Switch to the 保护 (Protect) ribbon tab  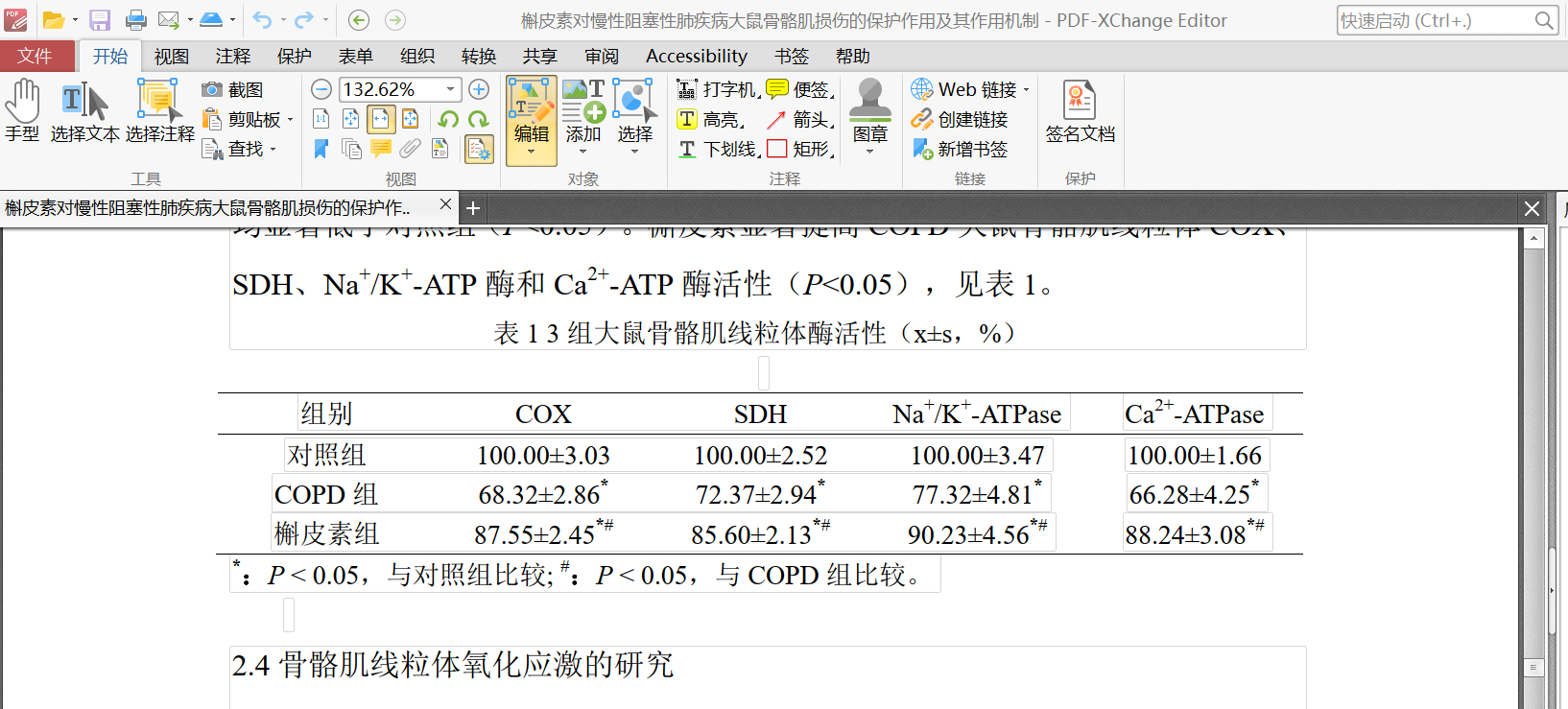pyautogui.click(x=295, y=57)
